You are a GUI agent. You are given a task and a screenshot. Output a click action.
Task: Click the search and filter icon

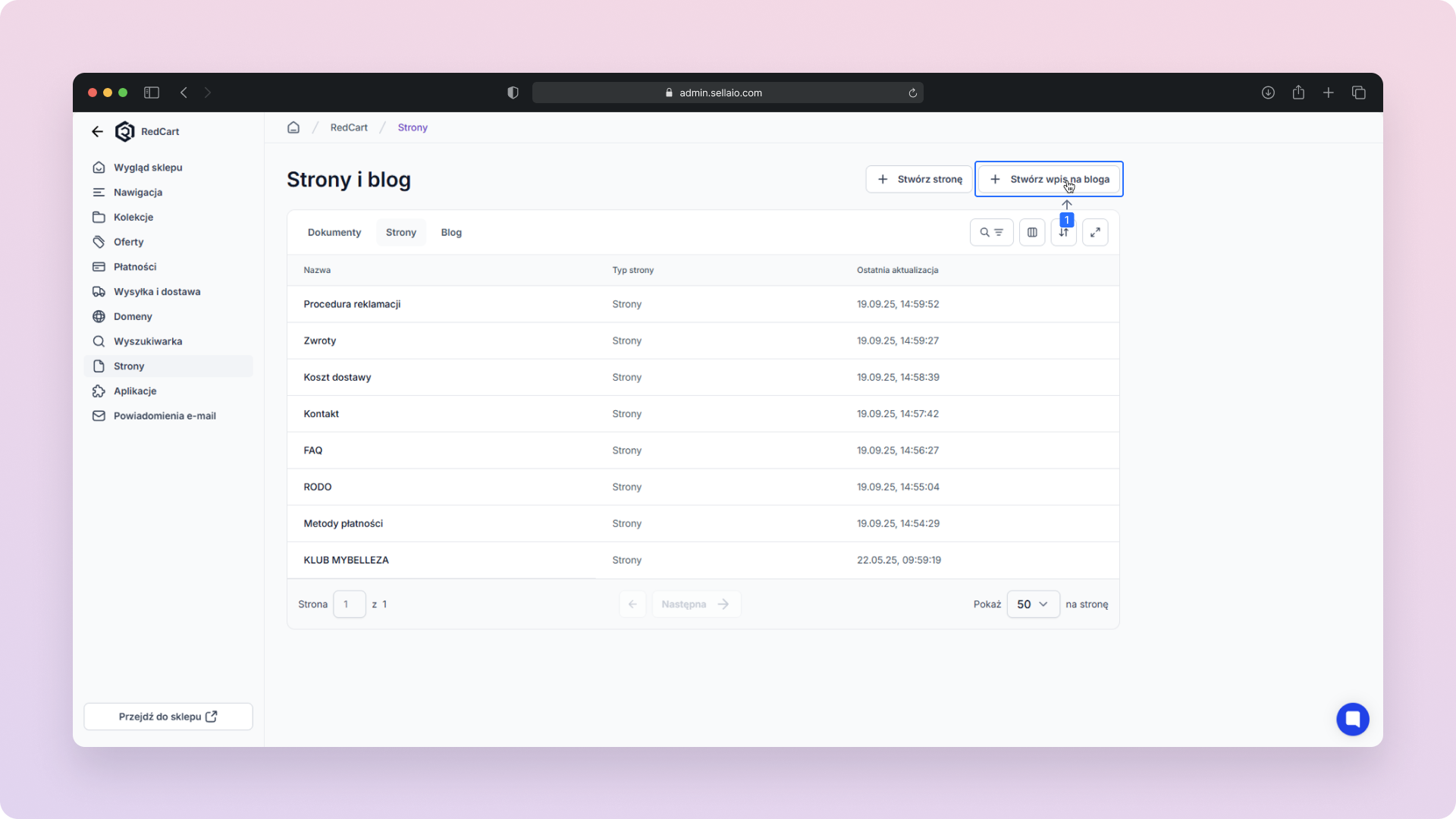(991, 232)
